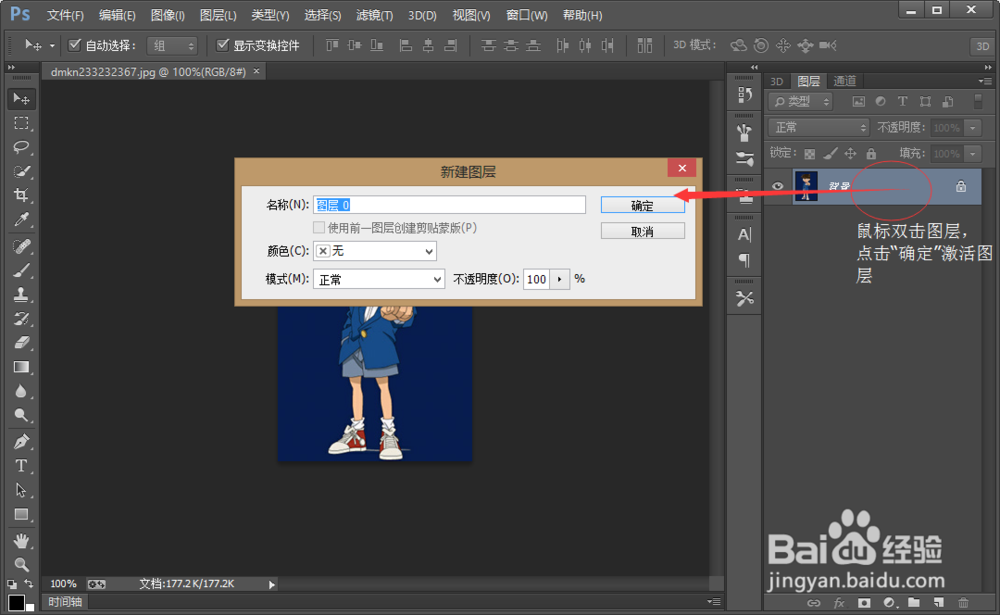
Task: Select the Quick Selection tool
Action: (x=21, y=172)
